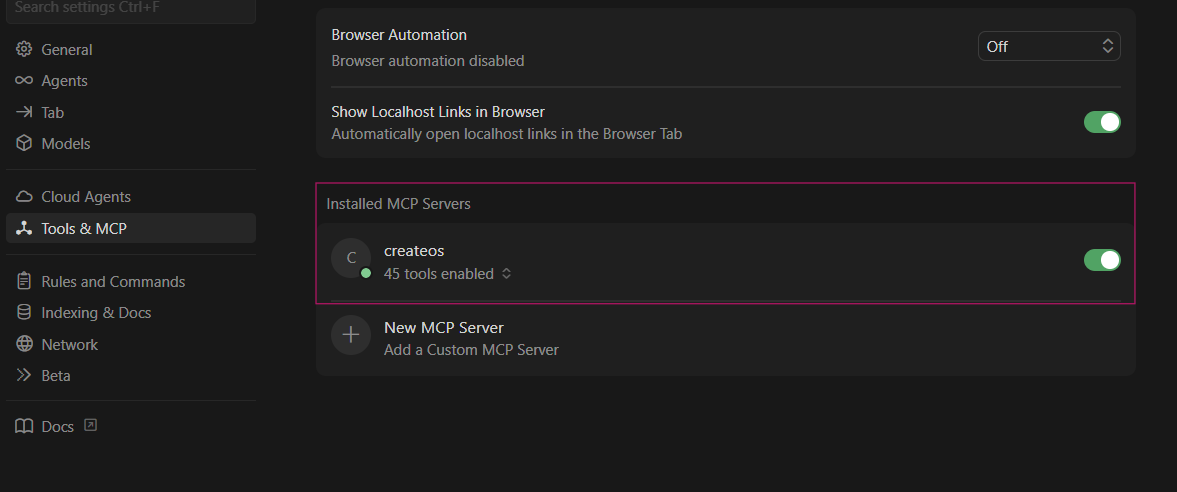
Task: Select Tools & MCP in sidebar
Action: 84,229
